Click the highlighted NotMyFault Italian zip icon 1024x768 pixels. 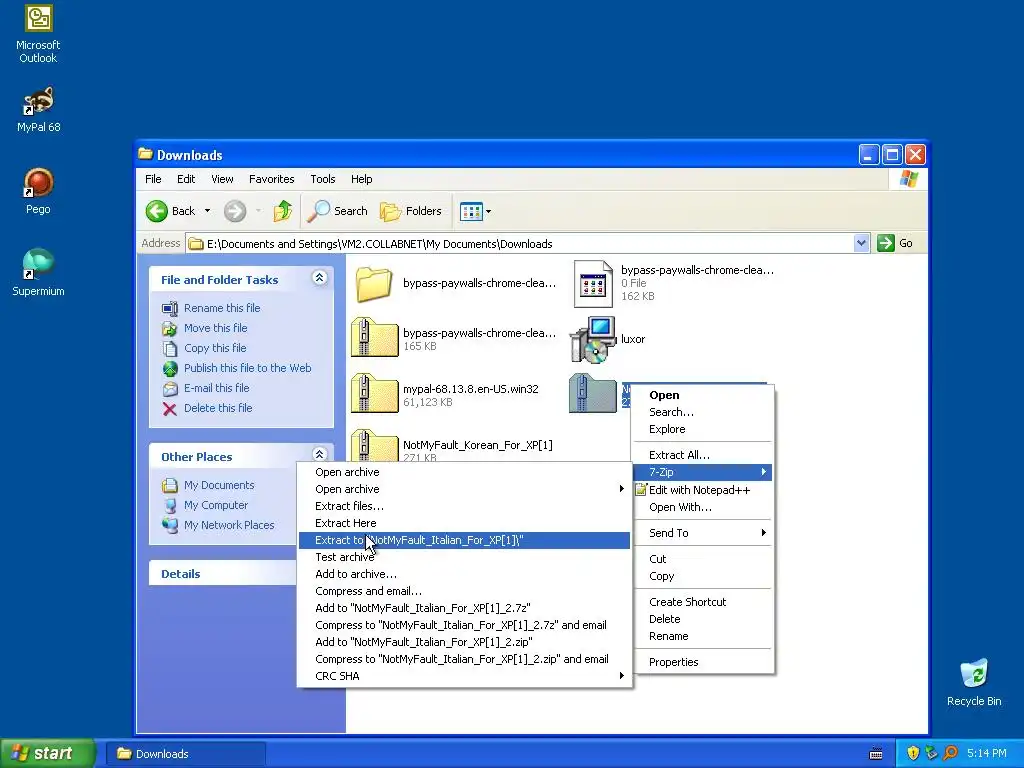[x=593, y=393]
